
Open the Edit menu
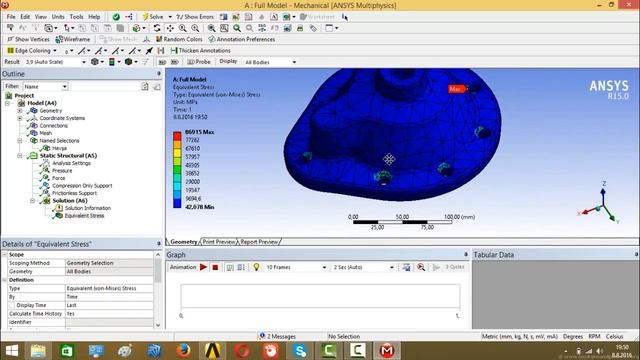tap(25, 17)
